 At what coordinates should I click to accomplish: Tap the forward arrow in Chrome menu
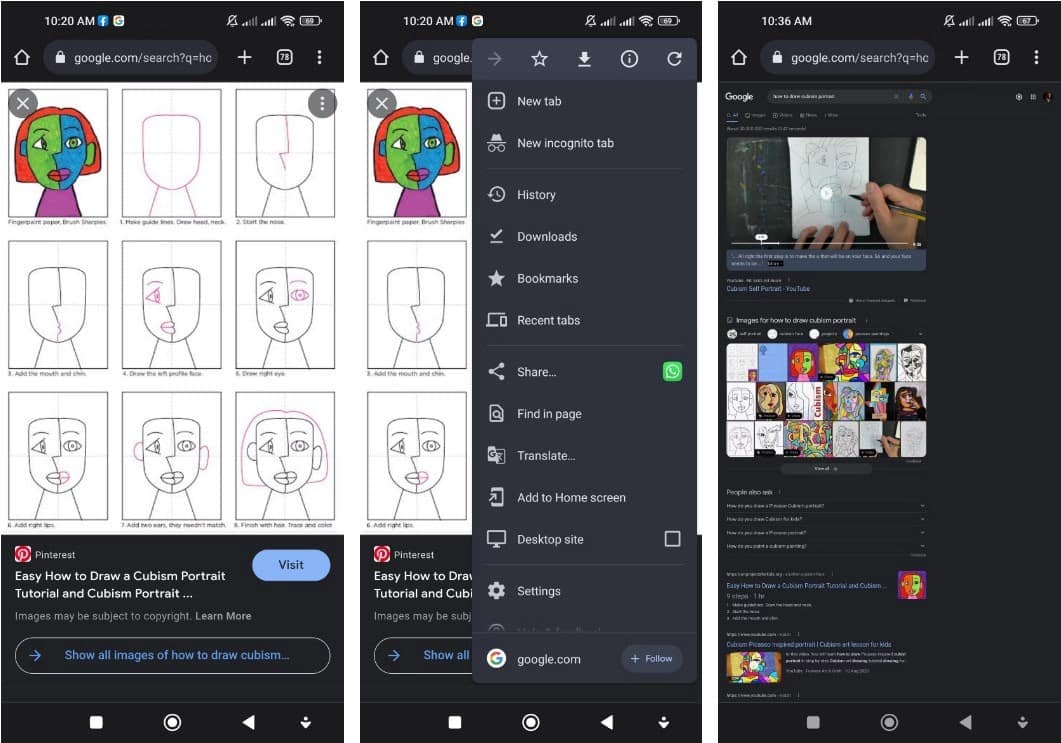pyautogui.click(x=495, y=59)
